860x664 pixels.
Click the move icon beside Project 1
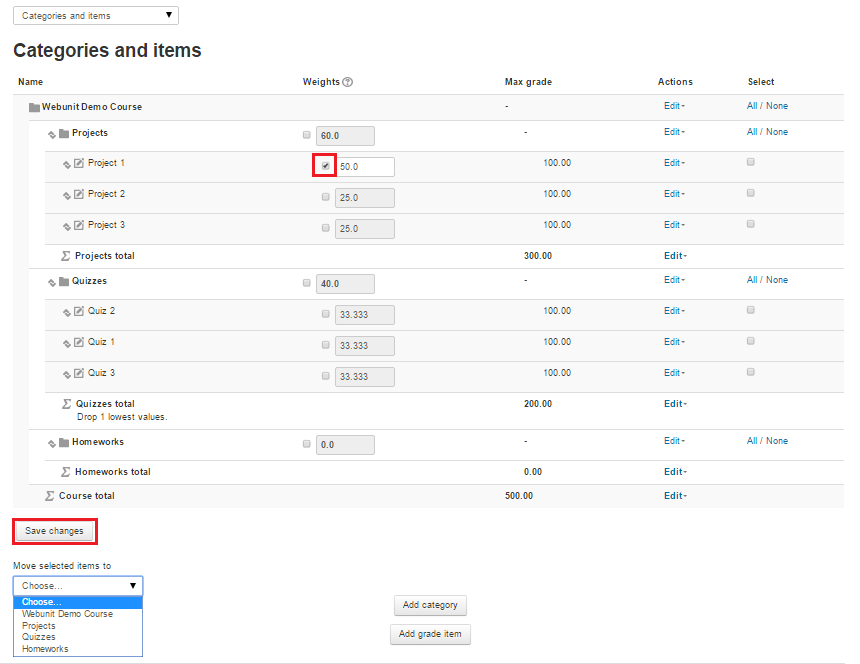click(67, 164)
